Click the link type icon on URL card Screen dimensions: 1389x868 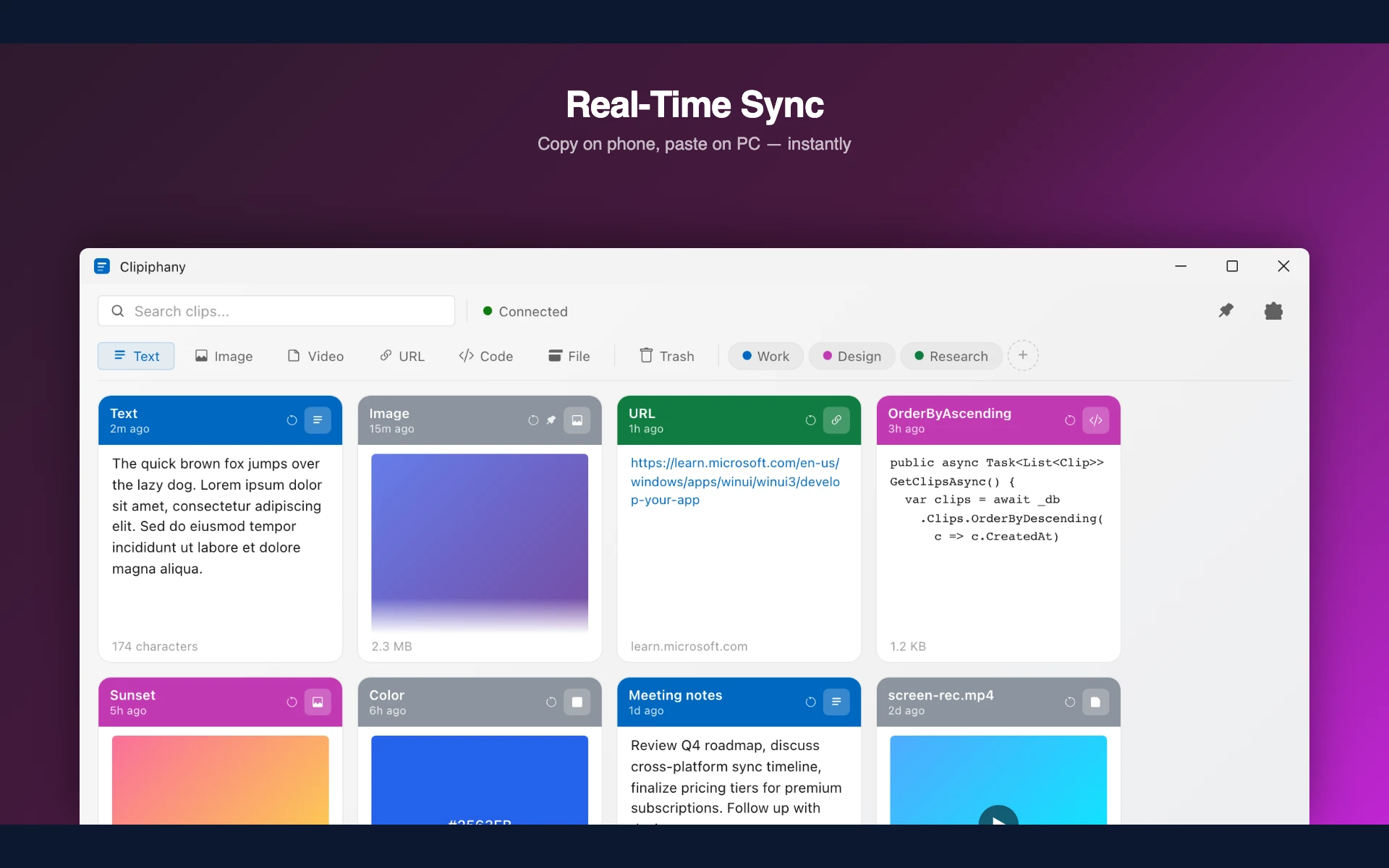click(x=836, y=420)
